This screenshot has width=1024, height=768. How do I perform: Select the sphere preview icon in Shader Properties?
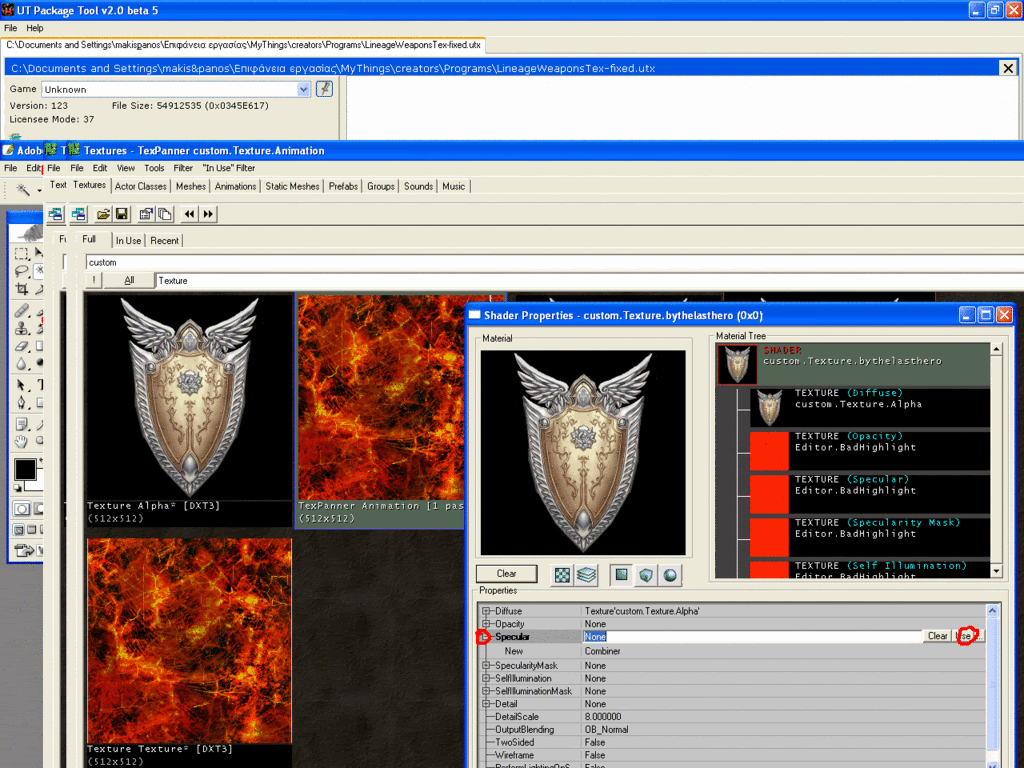[668, 574]
